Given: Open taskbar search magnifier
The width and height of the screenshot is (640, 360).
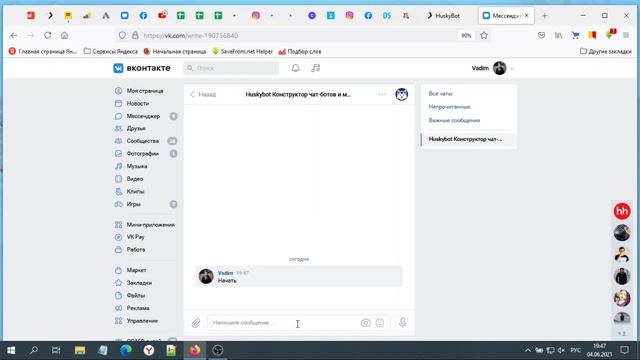Looking at the screenshot, I should tap(34, 350).
